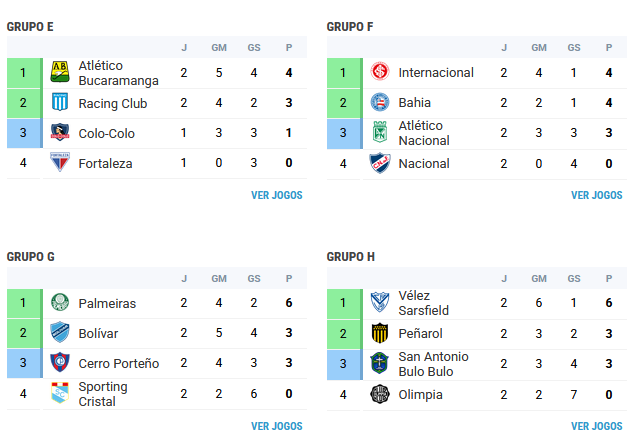Image resolution: width=633 pixels, height=443 pixels.
Task: Click the Atlético Bucaramanga club crest
Action: (x=60, y=72)
